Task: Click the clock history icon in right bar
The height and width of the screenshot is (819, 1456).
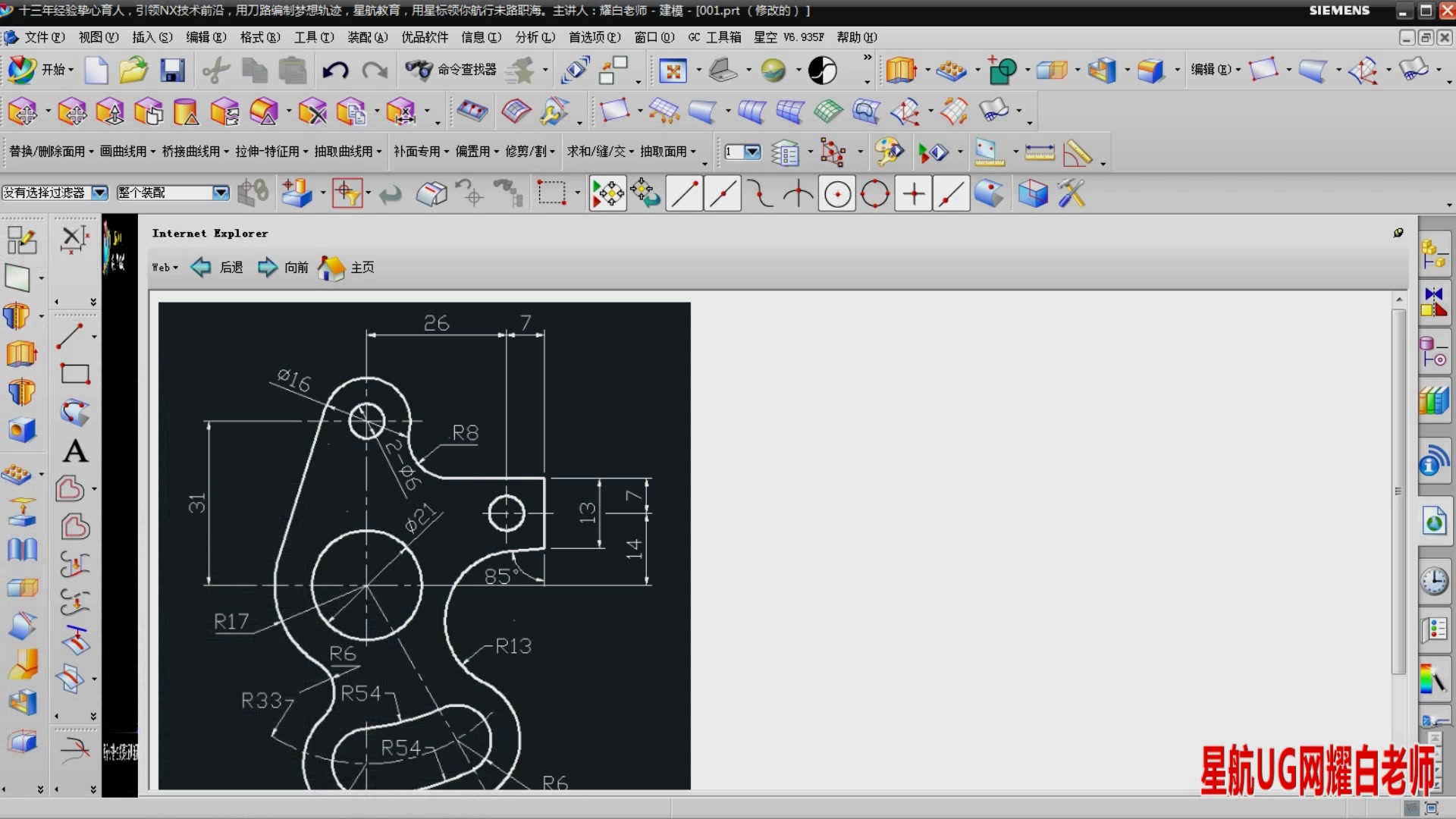Action: click(1433, 582)
